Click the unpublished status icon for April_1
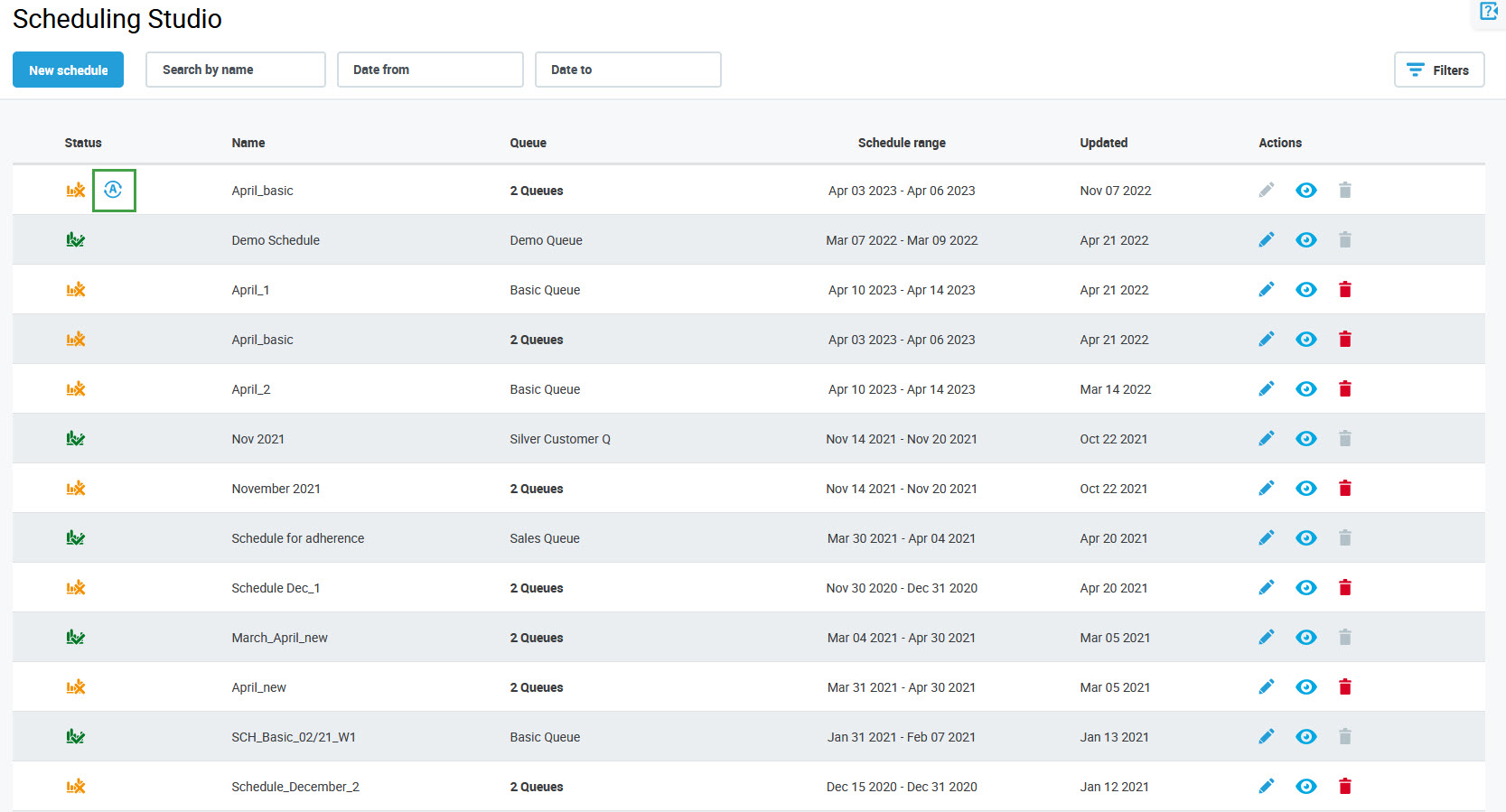Screen dimensions: 1506x812 (x=76, y=290)
